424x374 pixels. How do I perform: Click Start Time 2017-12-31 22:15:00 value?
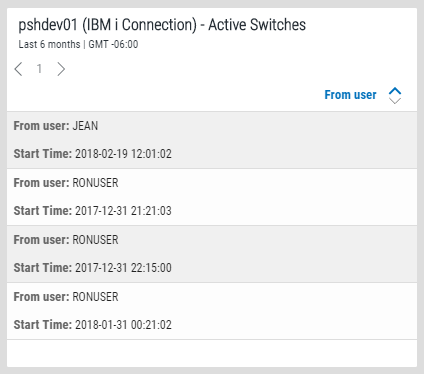(123, 268)
